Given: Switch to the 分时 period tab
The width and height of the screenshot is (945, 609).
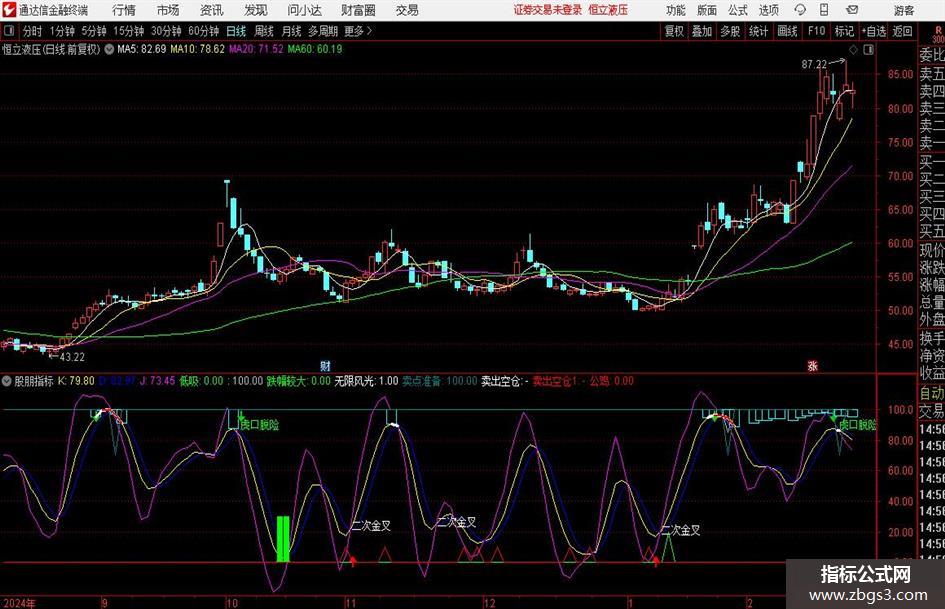Looking at the screenshot, I should (x=33, y=31).
